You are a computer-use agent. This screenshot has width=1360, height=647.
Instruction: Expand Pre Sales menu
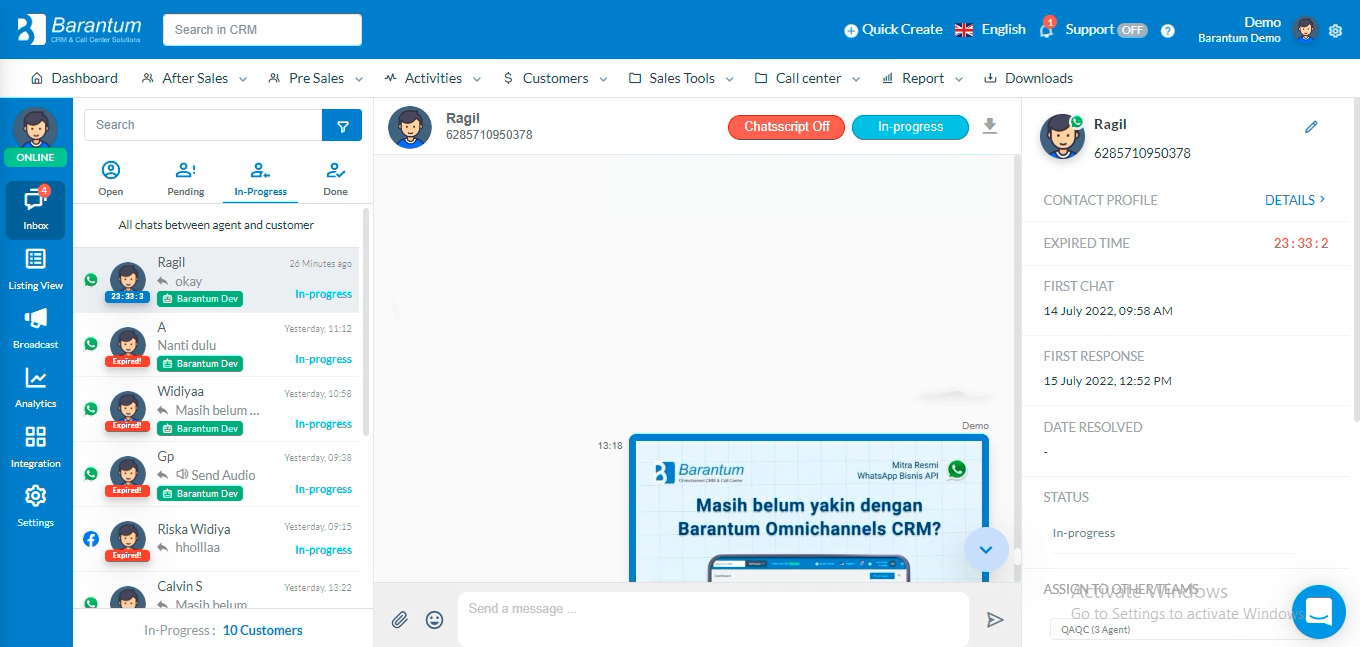coord(315,78)
